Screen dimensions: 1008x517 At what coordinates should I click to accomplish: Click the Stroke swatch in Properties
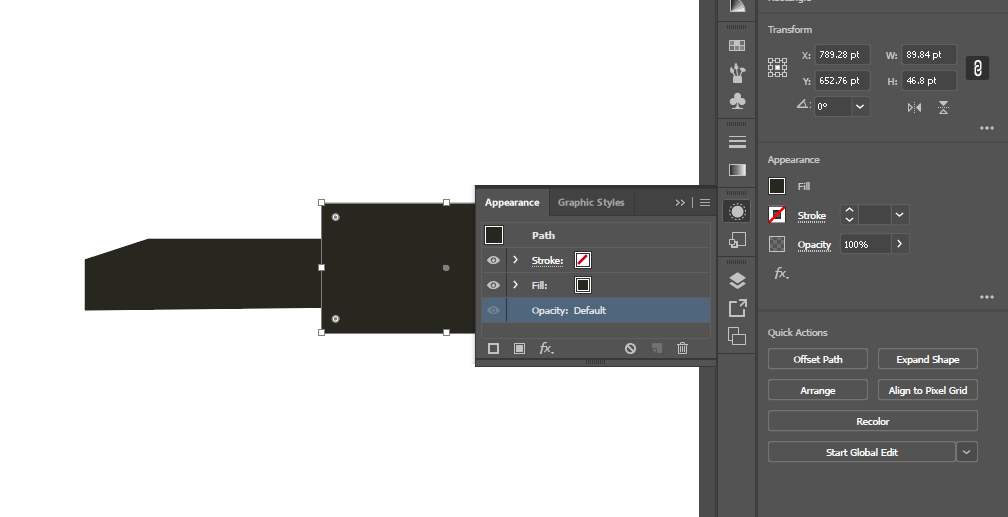[x=777, y=215]
